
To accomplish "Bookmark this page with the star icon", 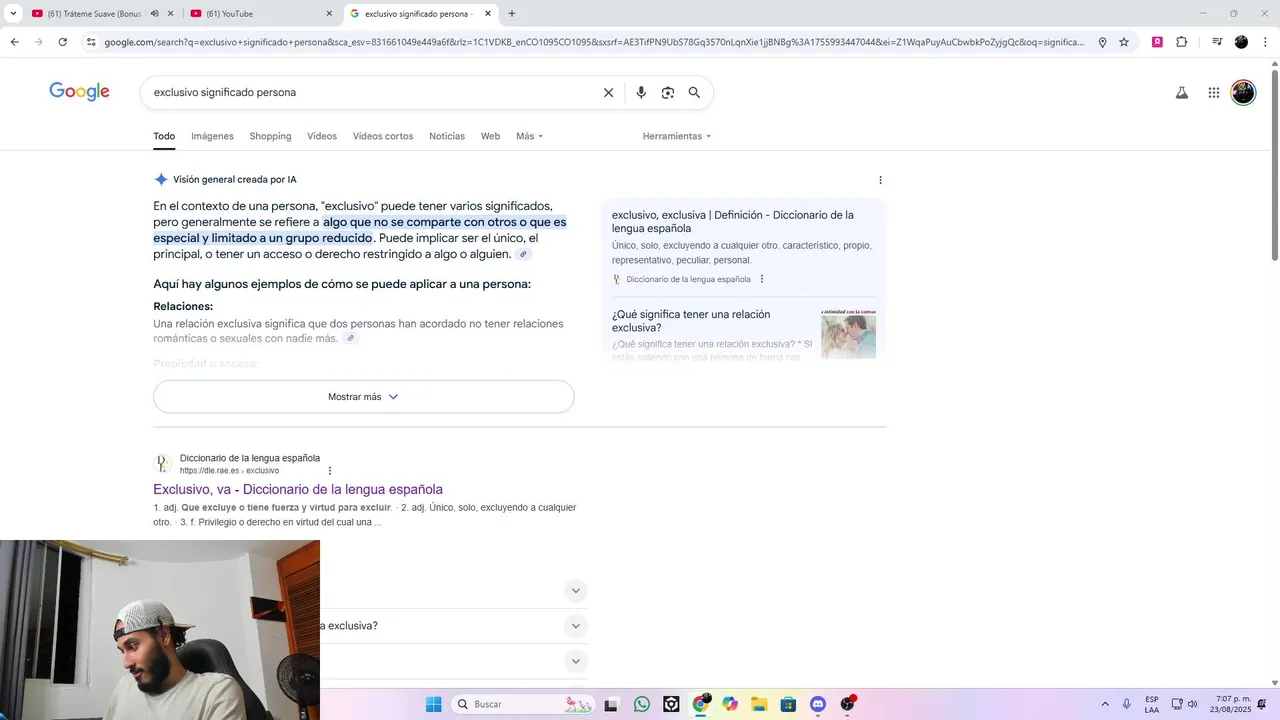I will point(1124,42).
